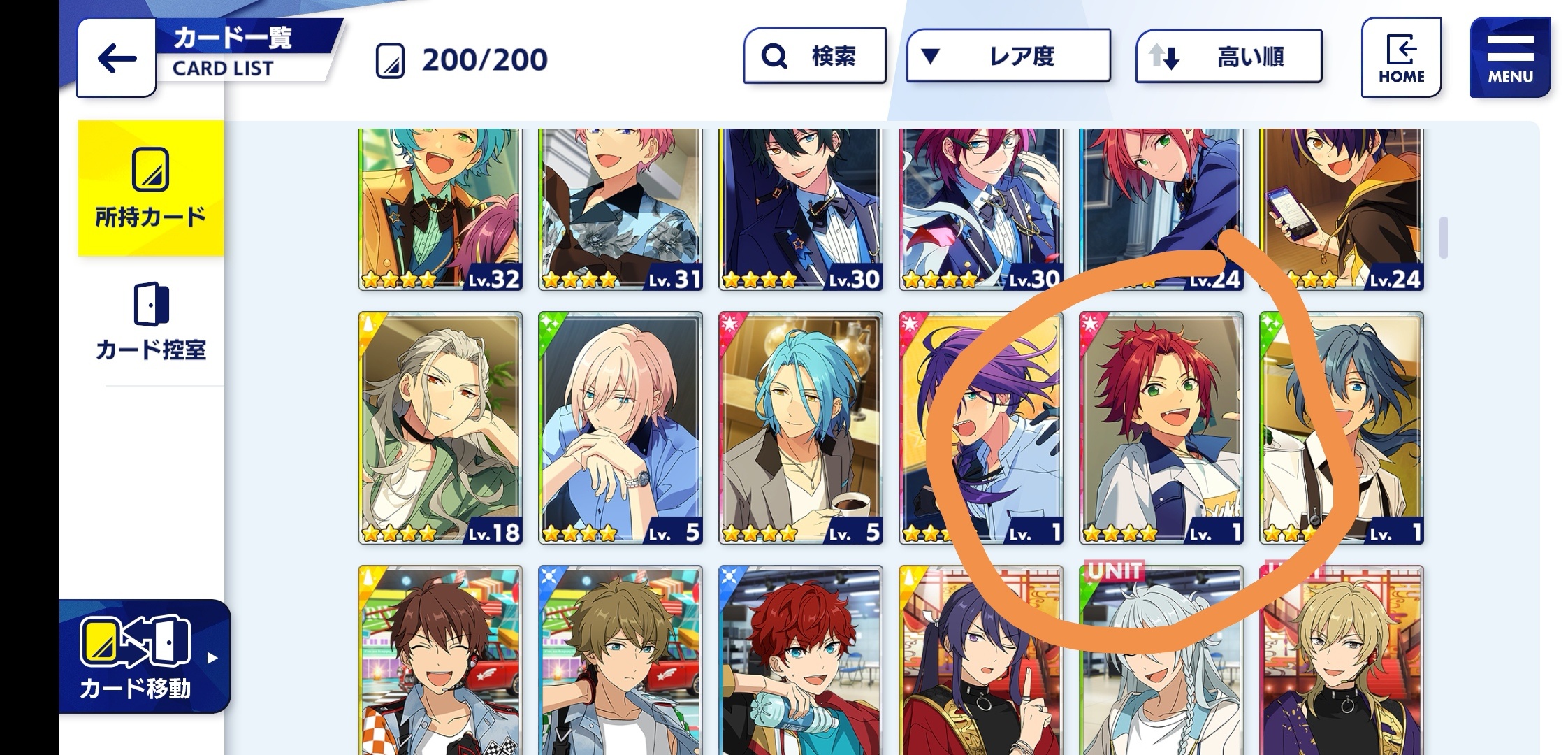
Task: Switch to the カード控室 tab
Action: point(151,323)
